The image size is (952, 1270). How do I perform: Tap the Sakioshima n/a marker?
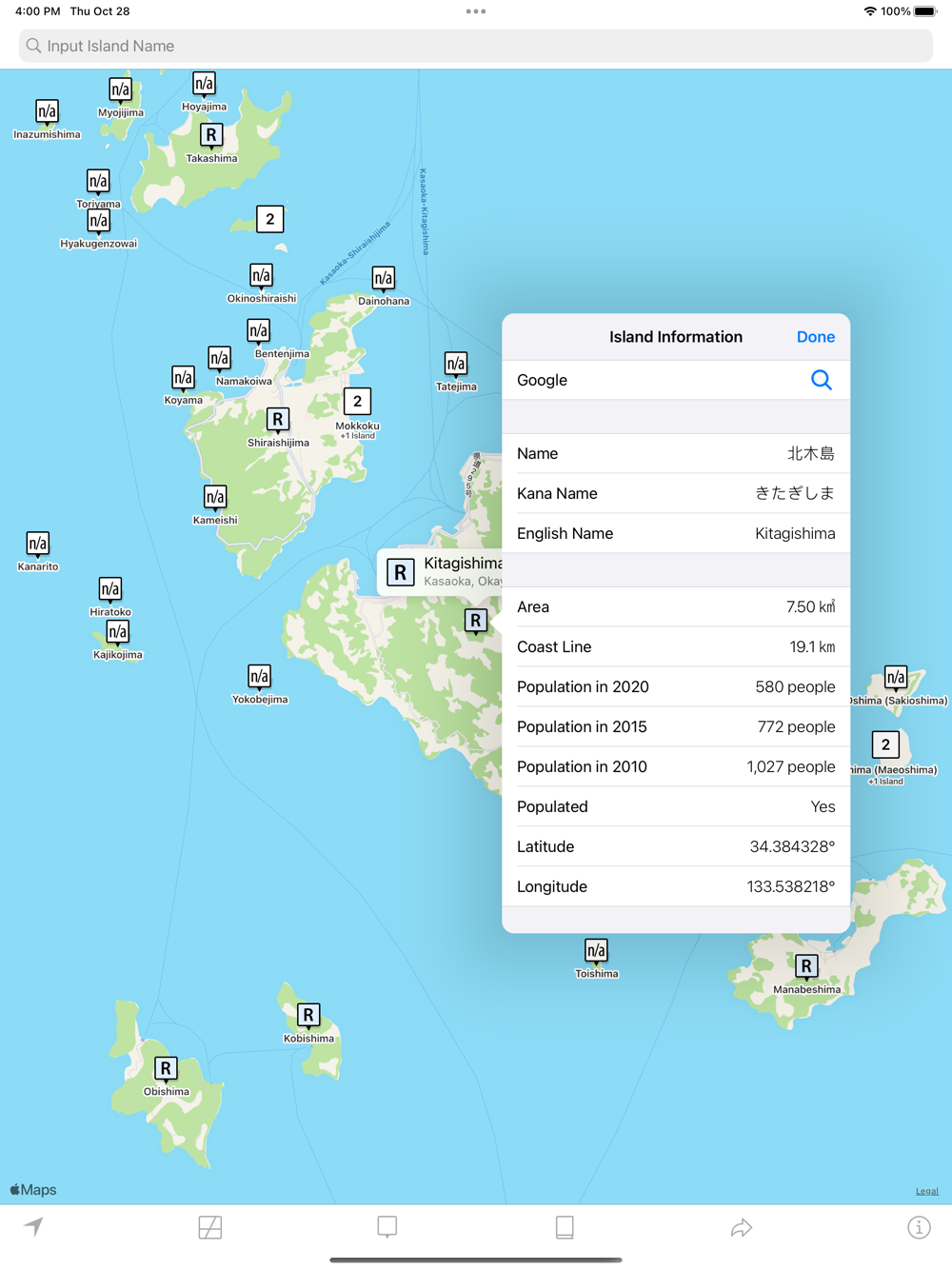pos(896,678)
